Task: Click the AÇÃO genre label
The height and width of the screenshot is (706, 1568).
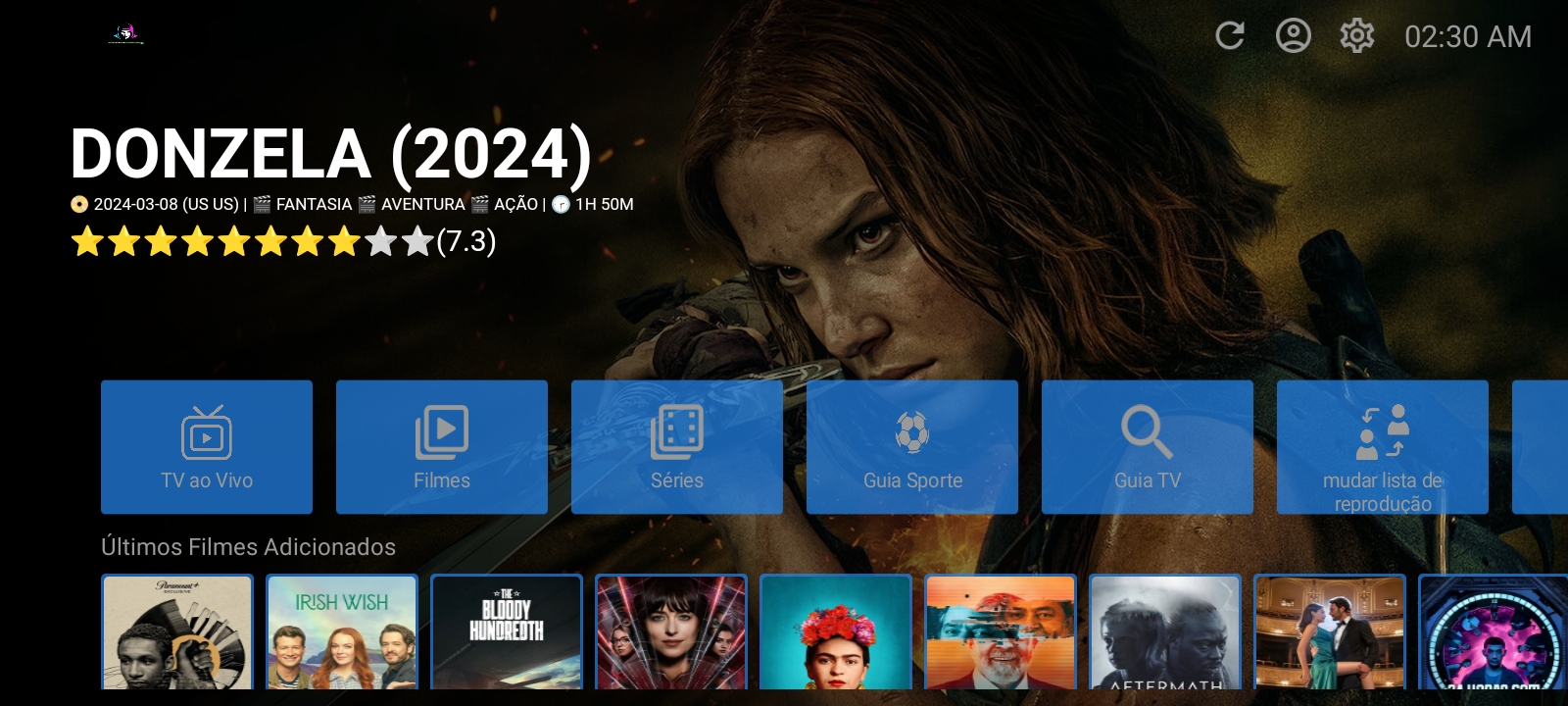Action: (x=516, y=204)
